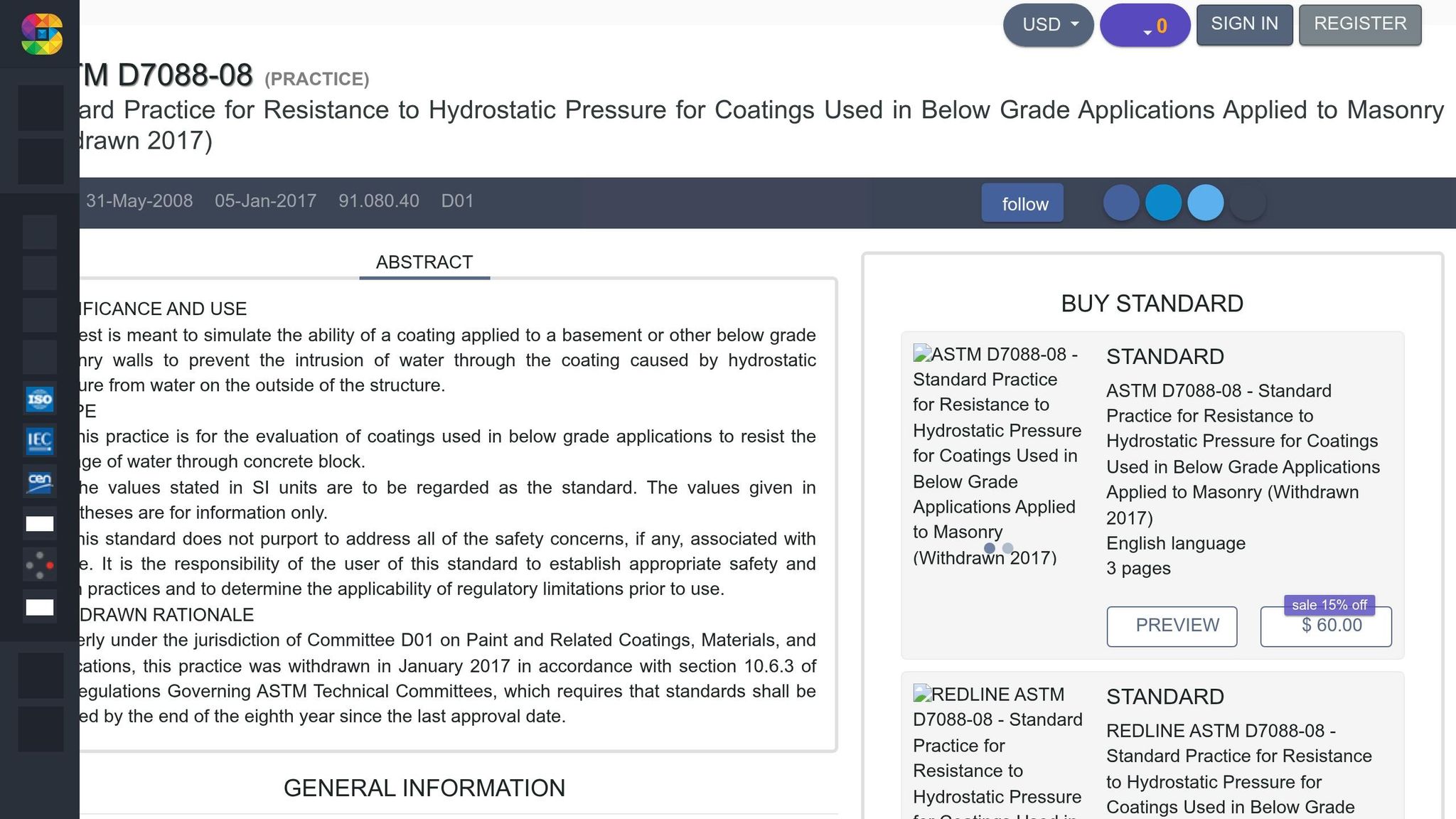1456x819 pixels.
Task: Click STANDARD heading in first product card
Action: [1165, 357]
